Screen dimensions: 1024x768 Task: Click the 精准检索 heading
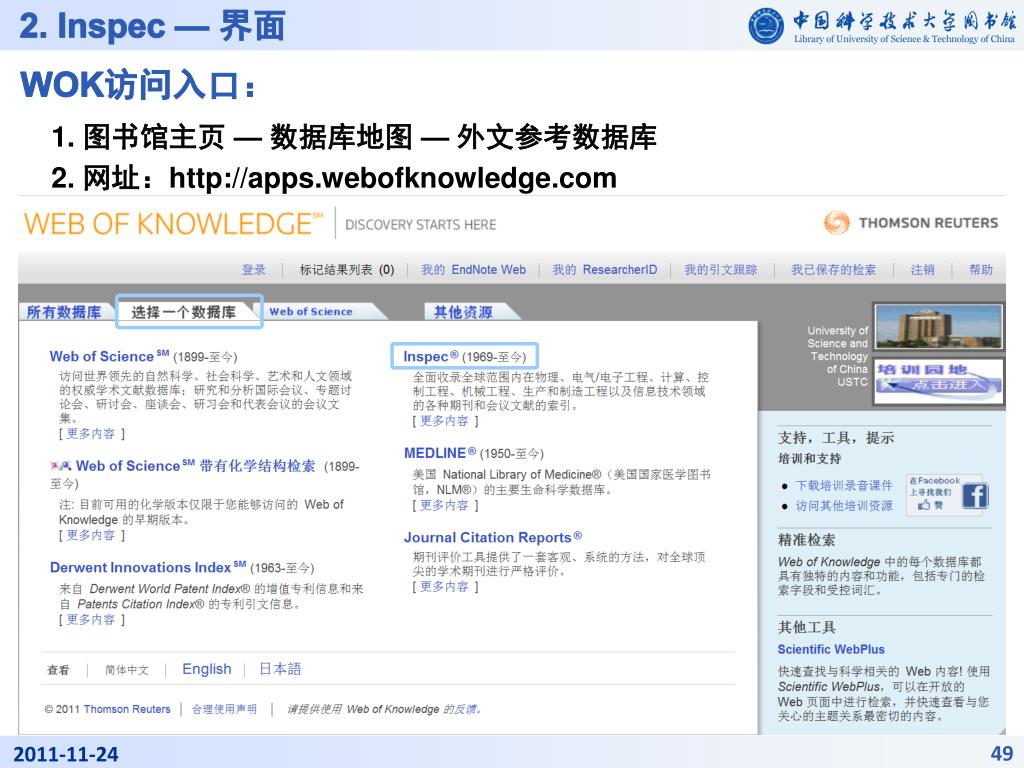[806, 539]
